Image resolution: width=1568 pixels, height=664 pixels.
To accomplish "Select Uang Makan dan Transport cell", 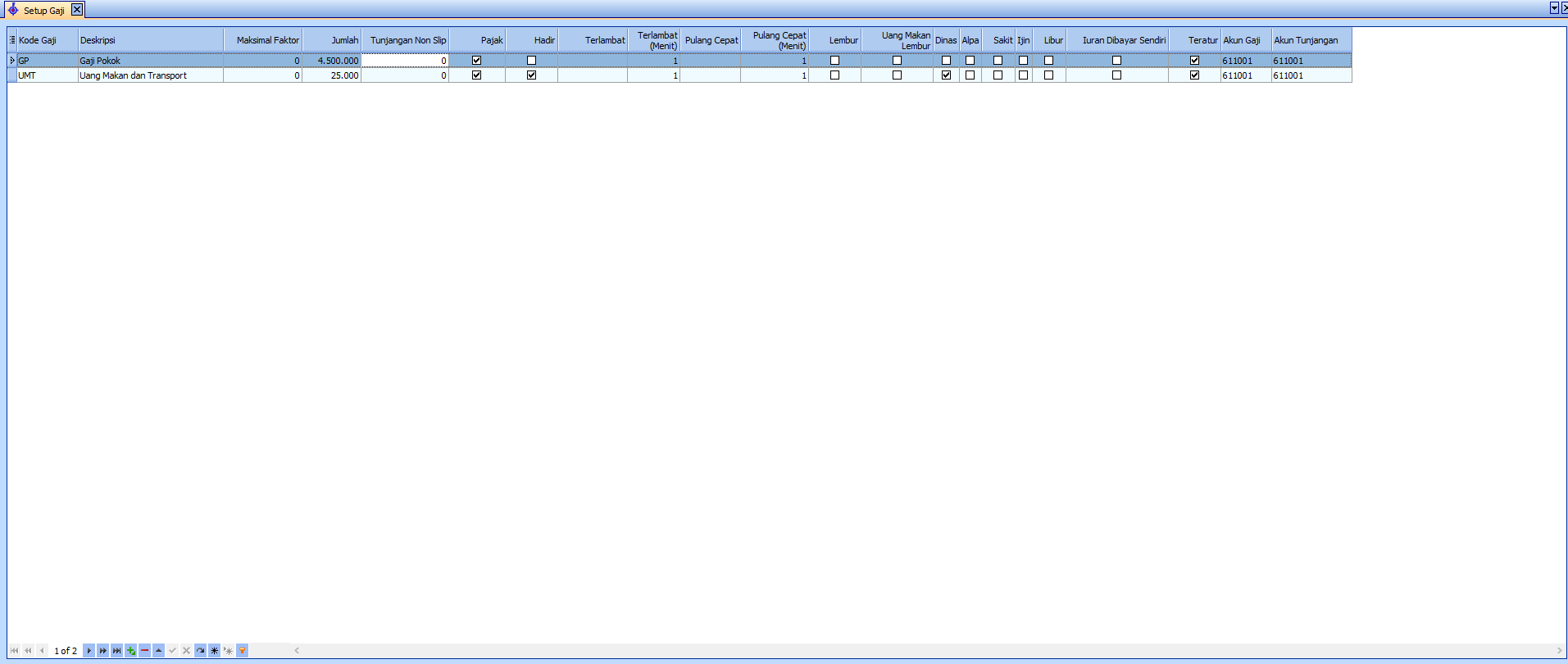I will (x=151, y=75).
